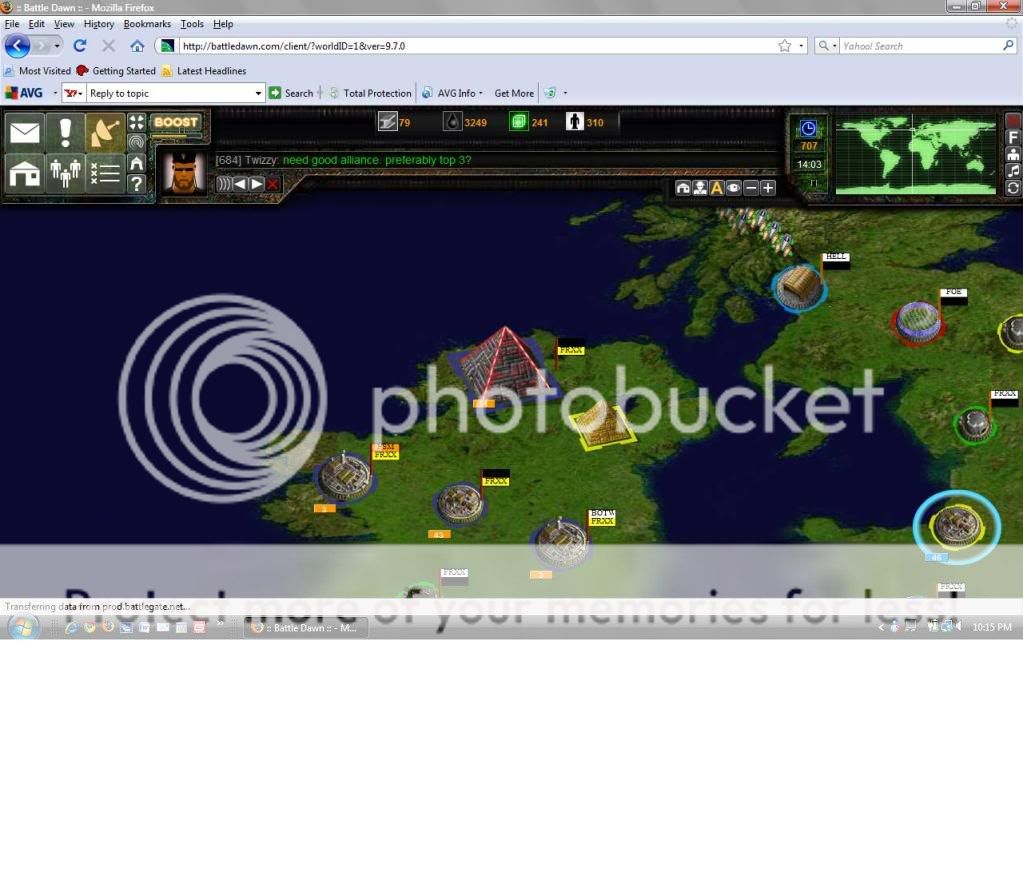Click the four-arrows fullscreen icon
This screenshot has height=872, width=1023.
pos(136,123)
